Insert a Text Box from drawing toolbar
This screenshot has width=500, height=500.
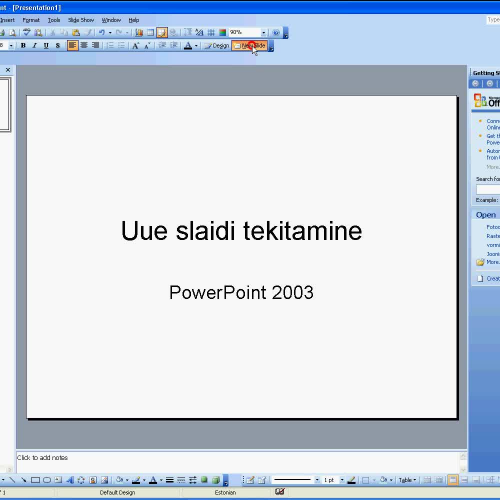coord(58,480)
